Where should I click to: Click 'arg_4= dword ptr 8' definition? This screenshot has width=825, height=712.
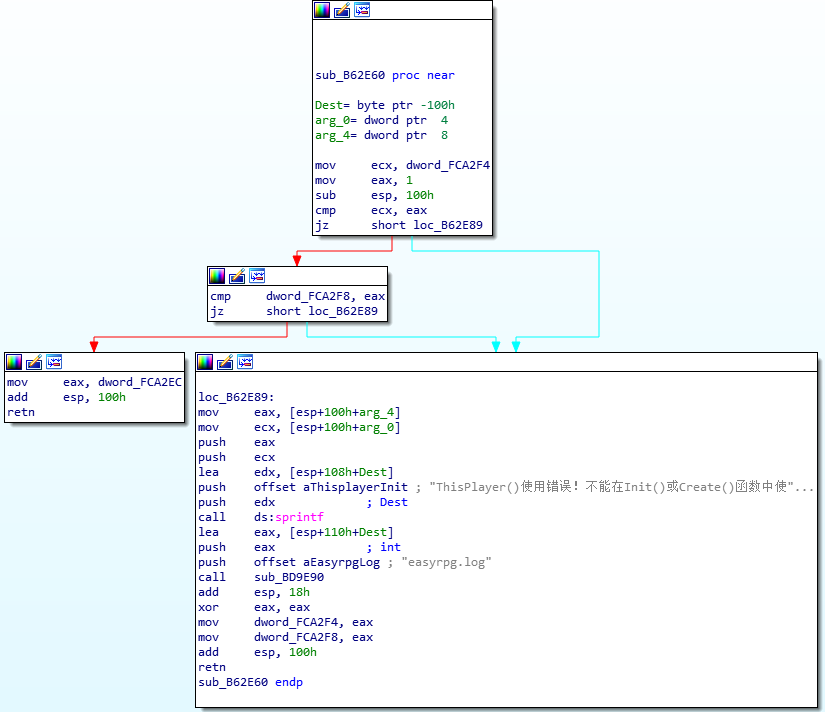(x=381, y=135)
